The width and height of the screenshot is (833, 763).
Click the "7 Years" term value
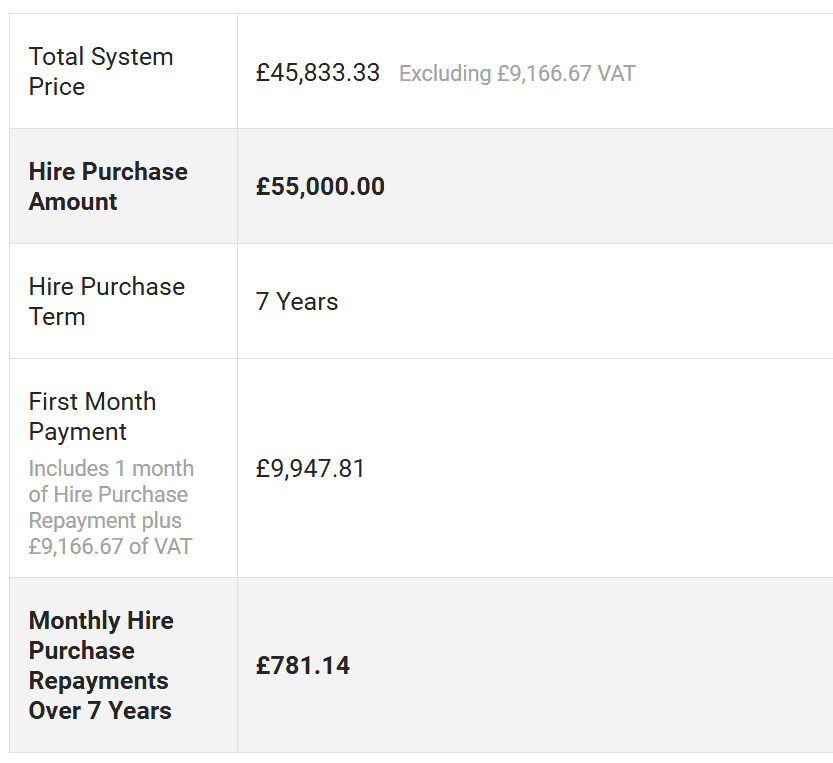coord(297,302)
